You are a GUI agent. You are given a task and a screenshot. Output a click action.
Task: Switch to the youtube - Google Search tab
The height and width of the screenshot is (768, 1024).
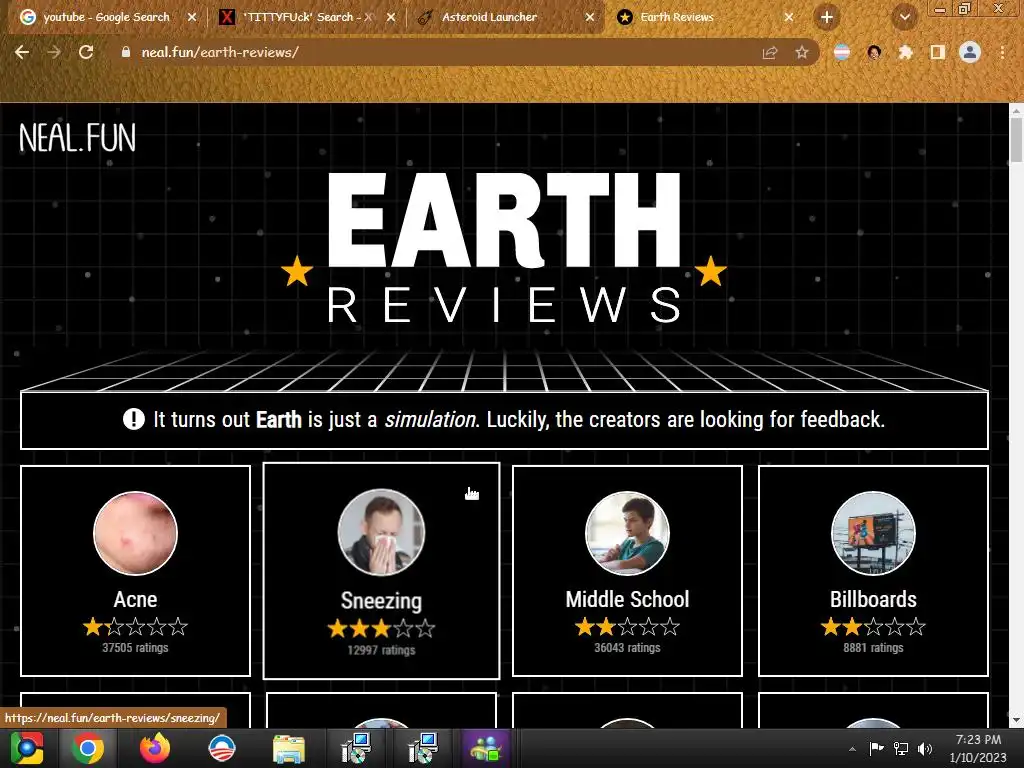click(x=106, y=17)
